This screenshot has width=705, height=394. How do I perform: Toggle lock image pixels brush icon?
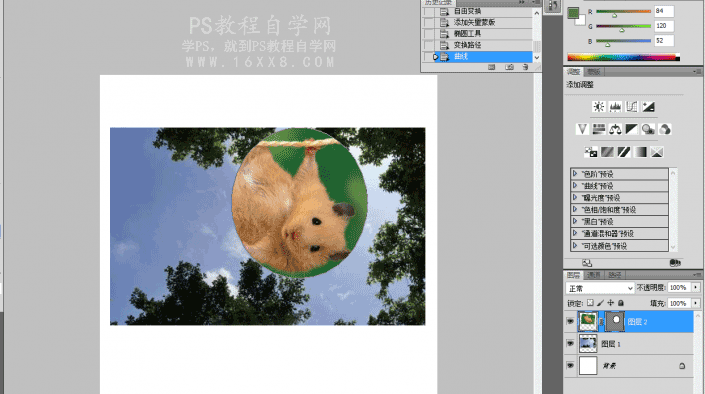click(600, 303)
